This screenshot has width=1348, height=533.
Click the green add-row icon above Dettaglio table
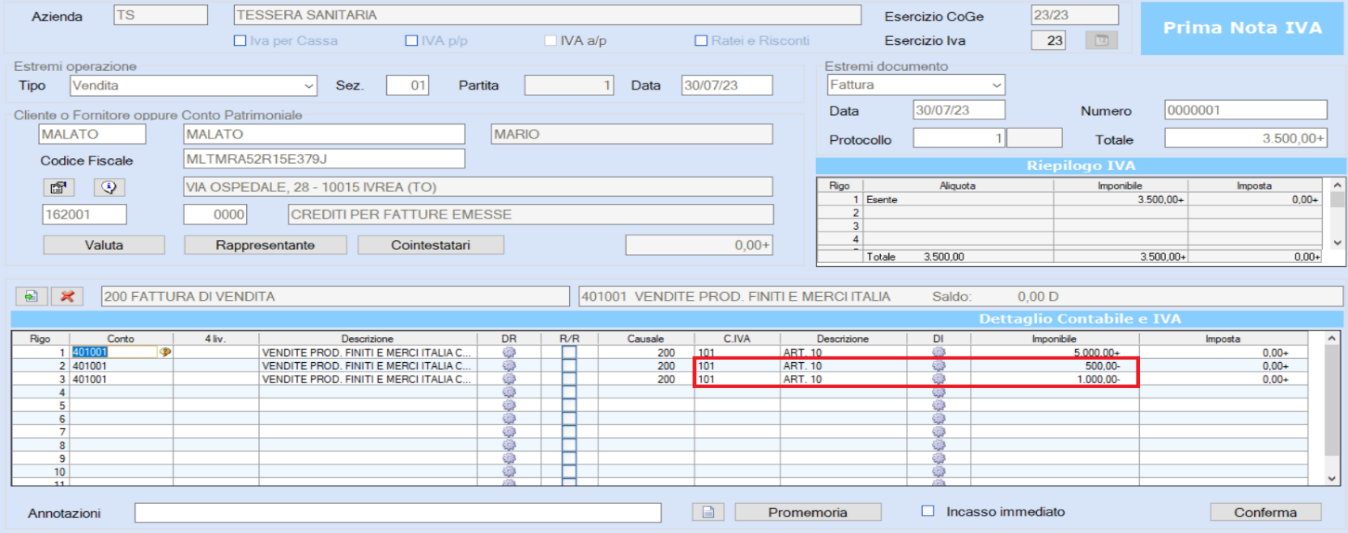tap(30, 296)
